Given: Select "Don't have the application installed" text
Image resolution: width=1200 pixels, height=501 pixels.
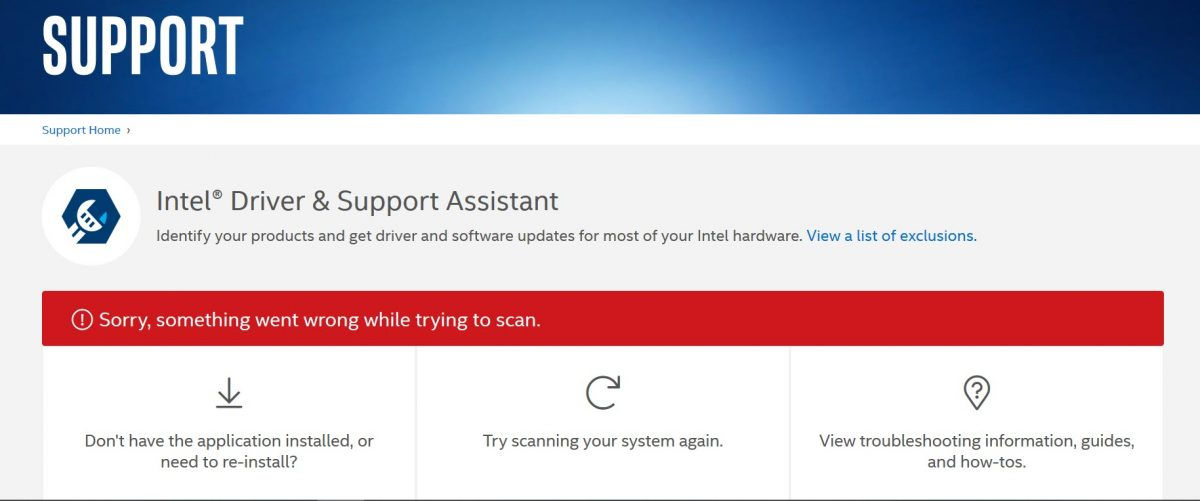Looking at the screenshot, I should (229, 451).
